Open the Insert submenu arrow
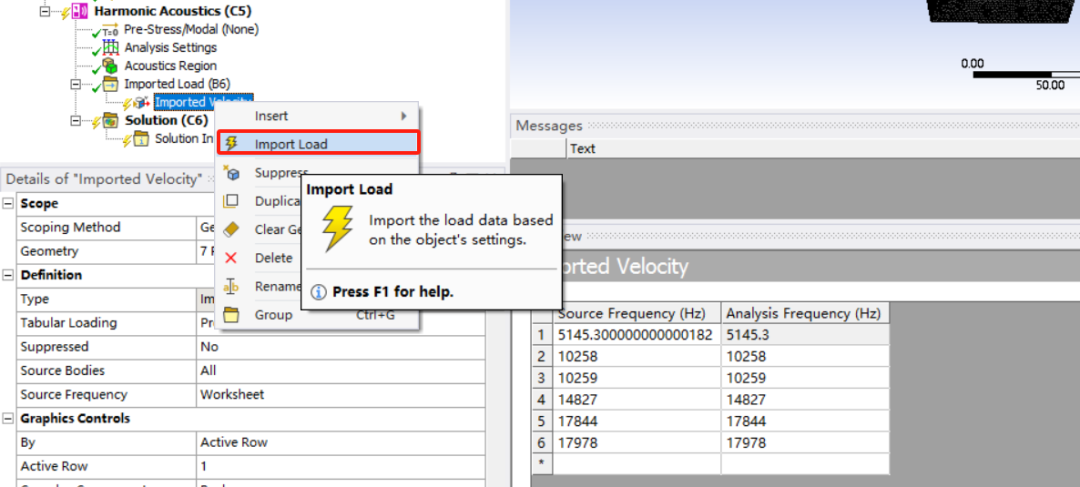The width and height of the screenshot is (1080, 487). tap(404, 116)
